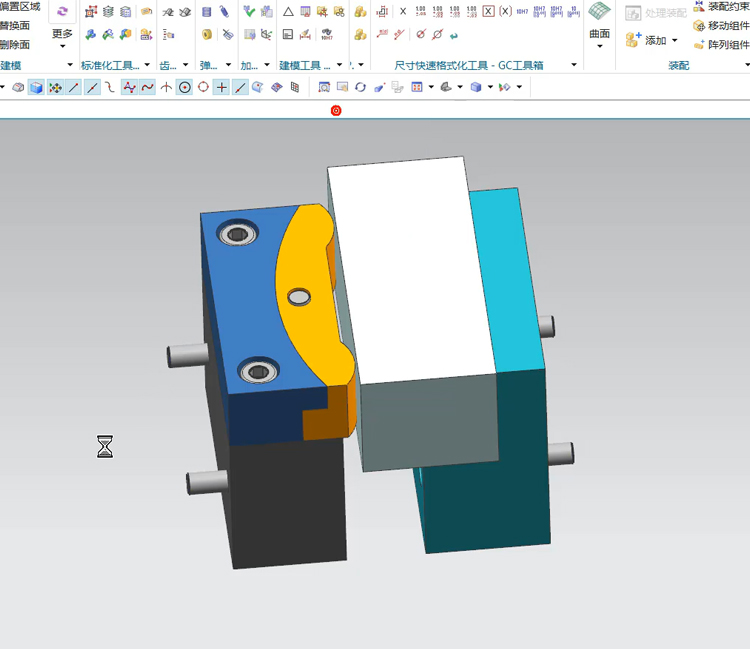
Task: Toggle the arc center snap point option
Action: (x=185, y=87)
